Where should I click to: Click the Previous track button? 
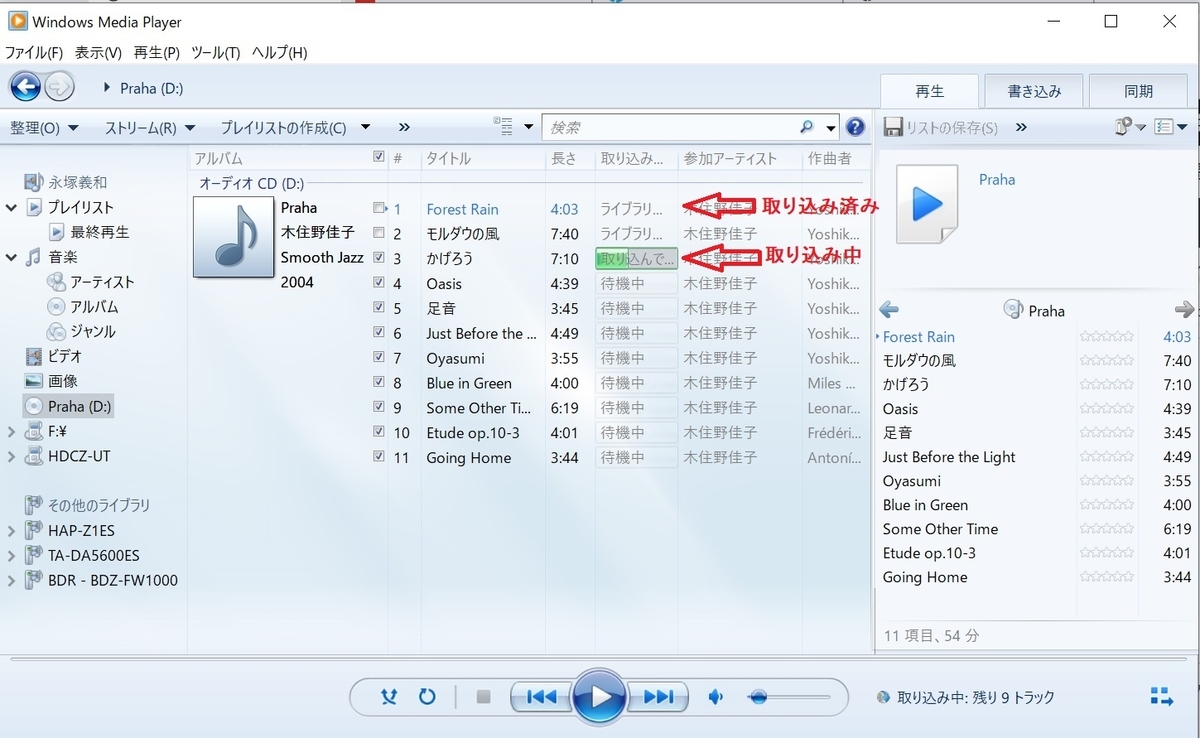click(541, 697)
